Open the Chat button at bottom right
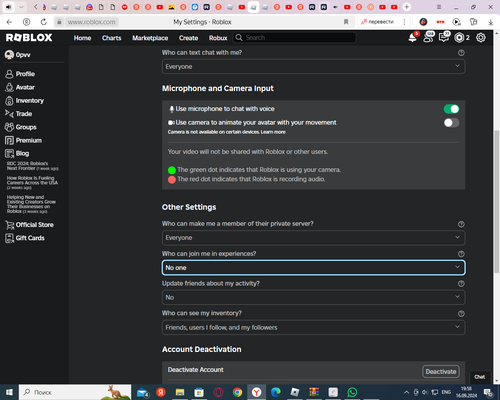Image resolution: width=500 pixels, height=400 pixels. 480,377
